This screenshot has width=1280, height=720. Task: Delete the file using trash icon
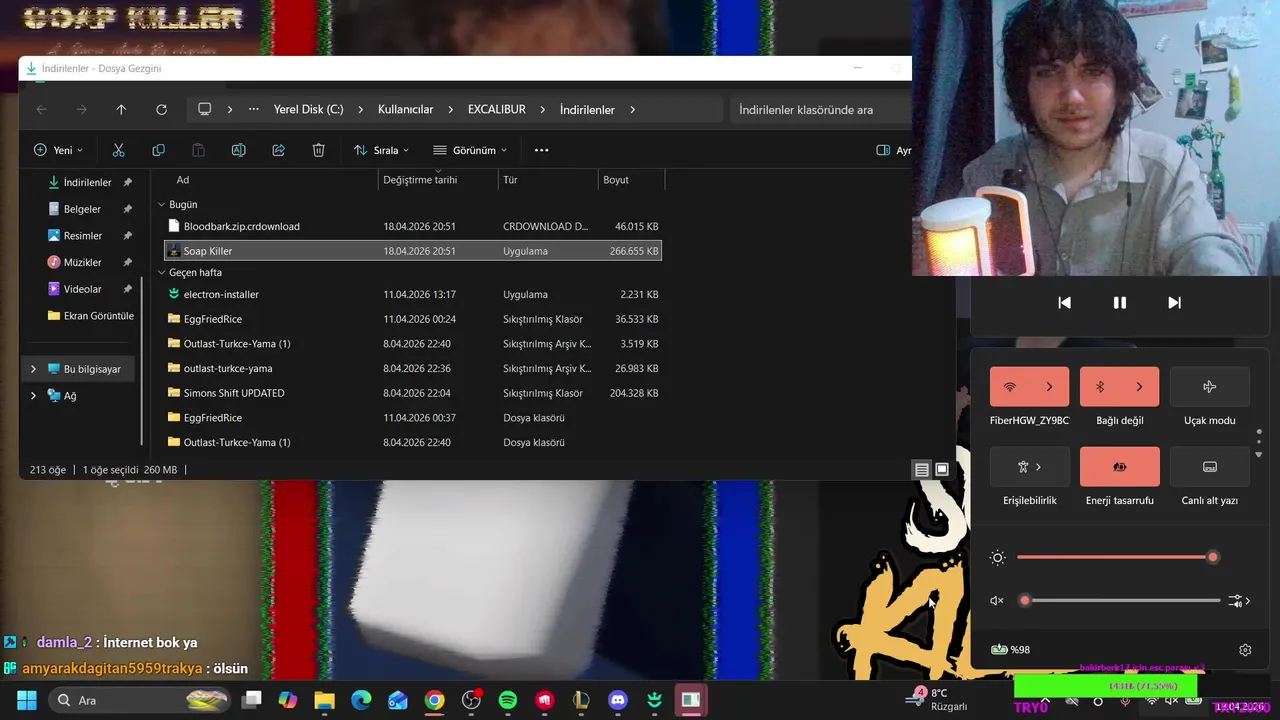(318, 150)
